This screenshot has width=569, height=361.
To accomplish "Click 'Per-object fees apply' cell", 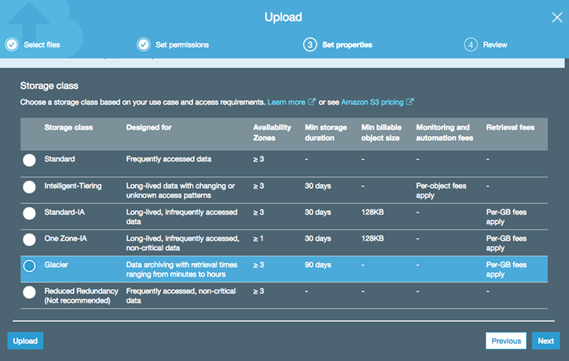I will tap(441, 190).
